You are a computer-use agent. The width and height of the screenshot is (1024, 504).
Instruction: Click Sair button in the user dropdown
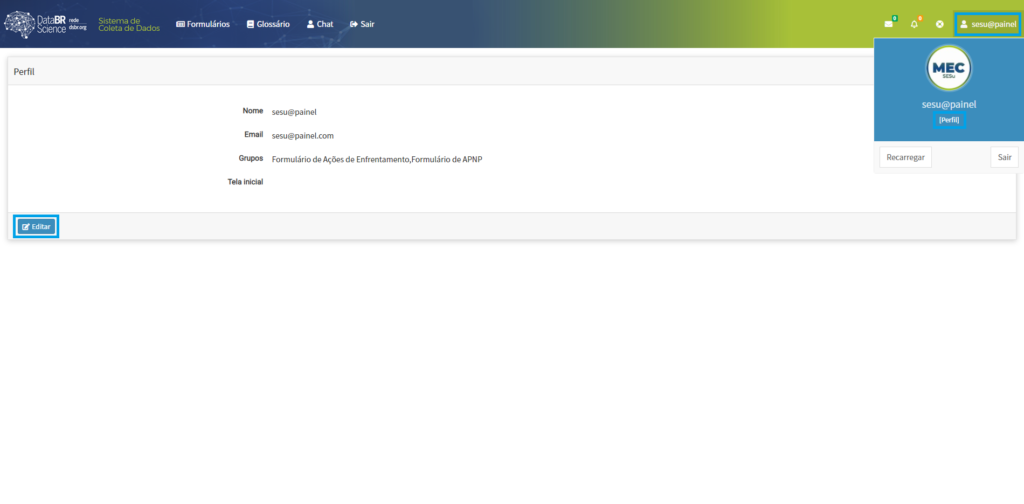1004,157
